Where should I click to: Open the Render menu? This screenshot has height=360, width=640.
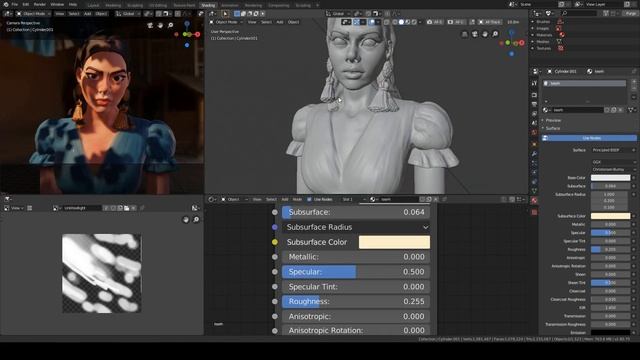coord(40,4)
